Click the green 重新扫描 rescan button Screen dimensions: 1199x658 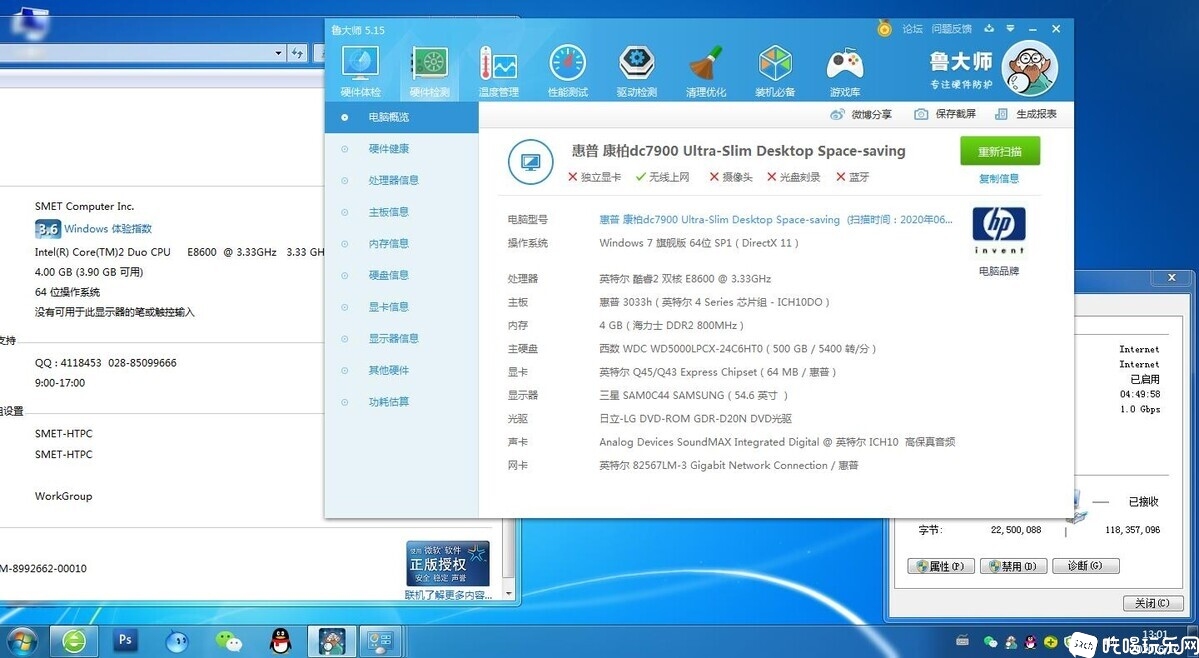[1000, 151]
